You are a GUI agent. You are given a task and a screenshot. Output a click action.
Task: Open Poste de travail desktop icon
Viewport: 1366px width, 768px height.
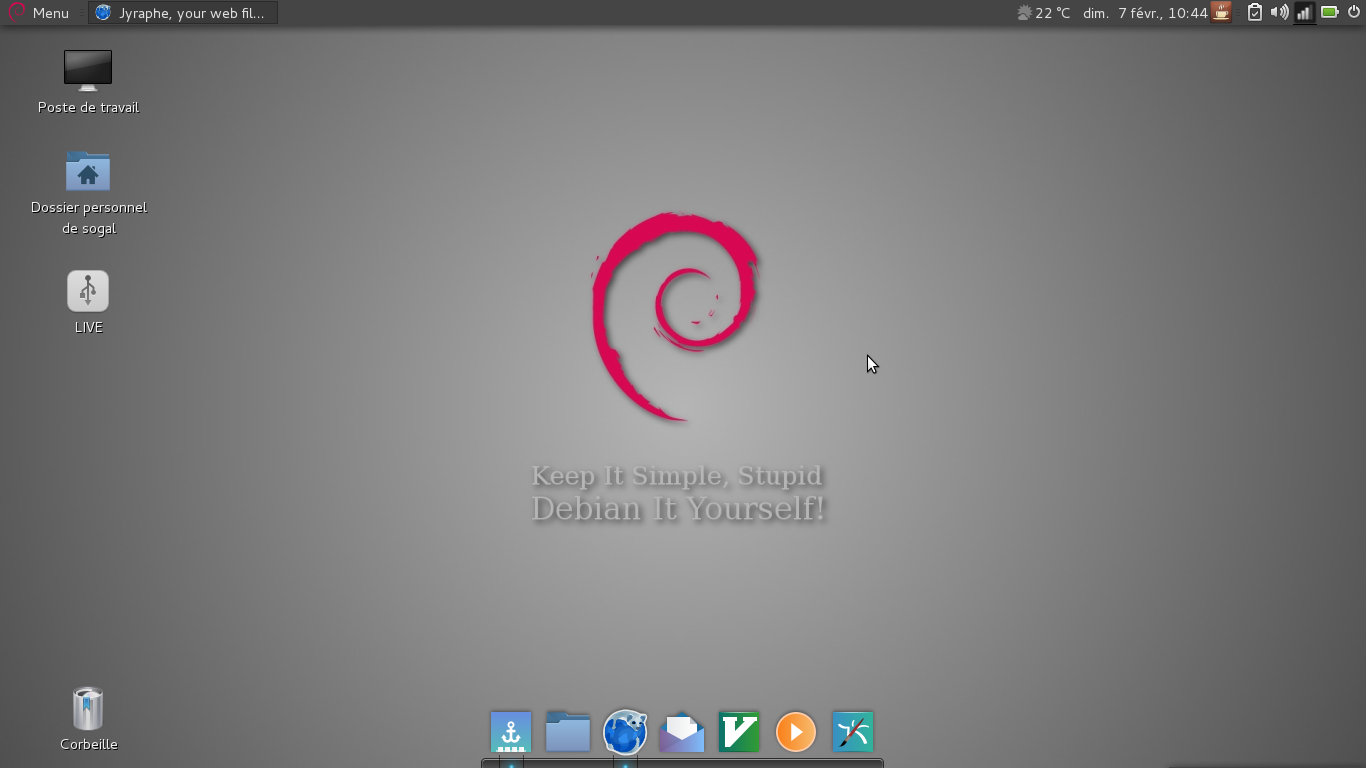pos(88,72)
